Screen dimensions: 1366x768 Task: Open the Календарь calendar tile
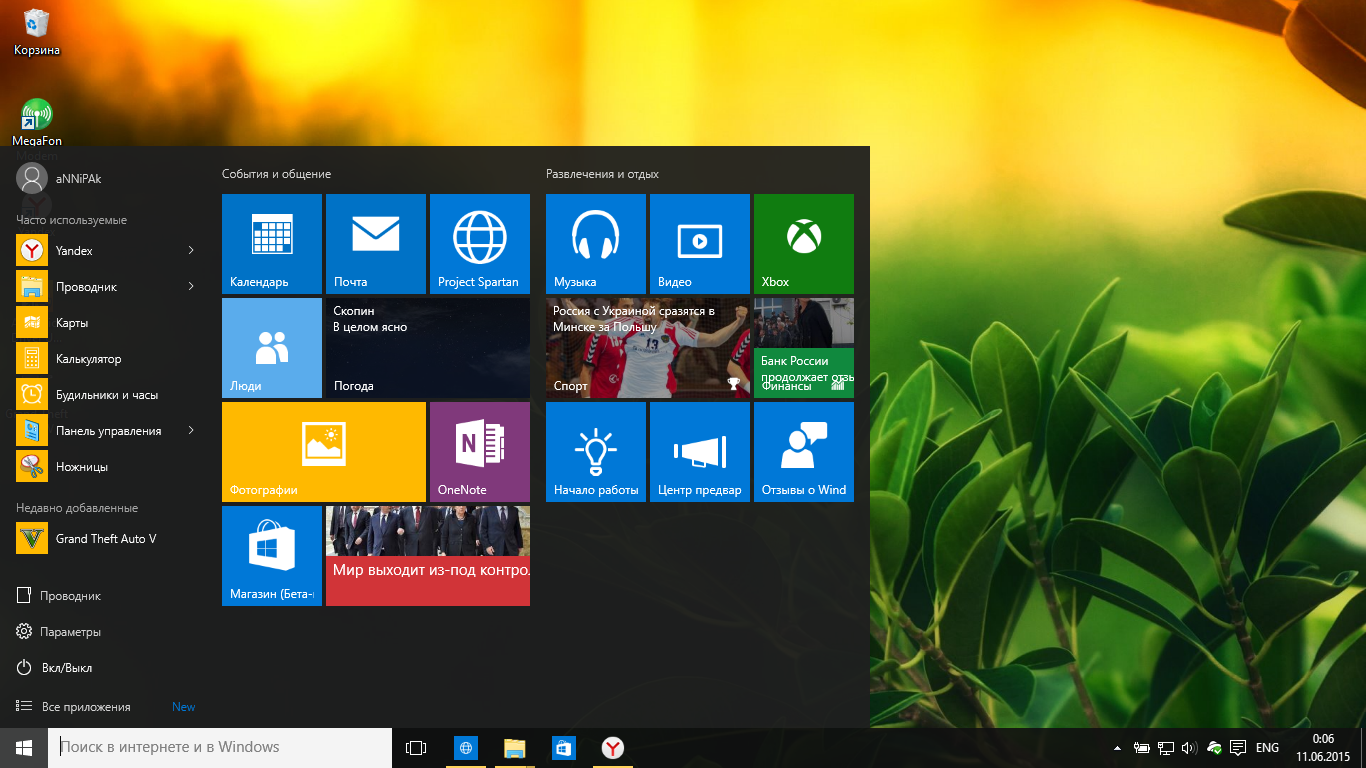click(271, 243)
